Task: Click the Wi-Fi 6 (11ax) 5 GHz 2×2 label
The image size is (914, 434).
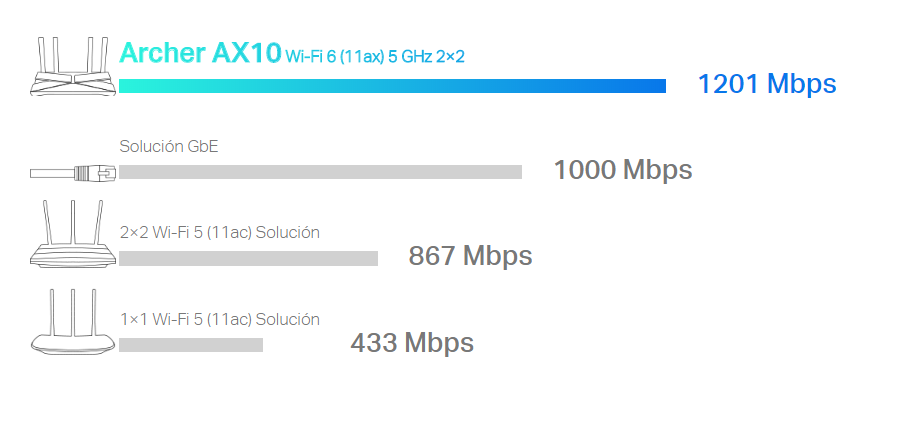Action: pyautogui.click(x=375, y=57)
